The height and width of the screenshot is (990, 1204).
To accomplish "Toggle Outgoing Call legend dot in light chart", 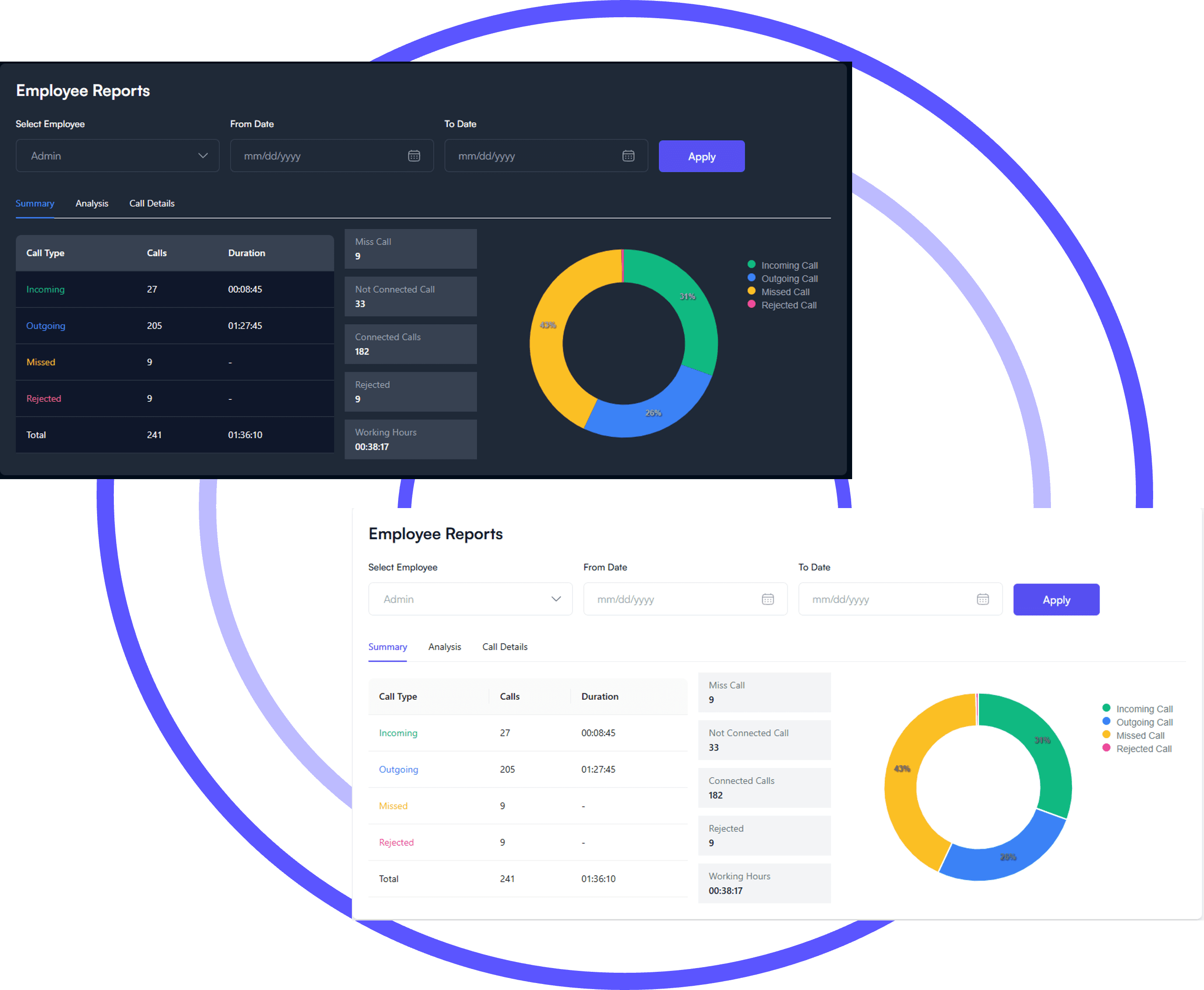I will pos(1106,721).
